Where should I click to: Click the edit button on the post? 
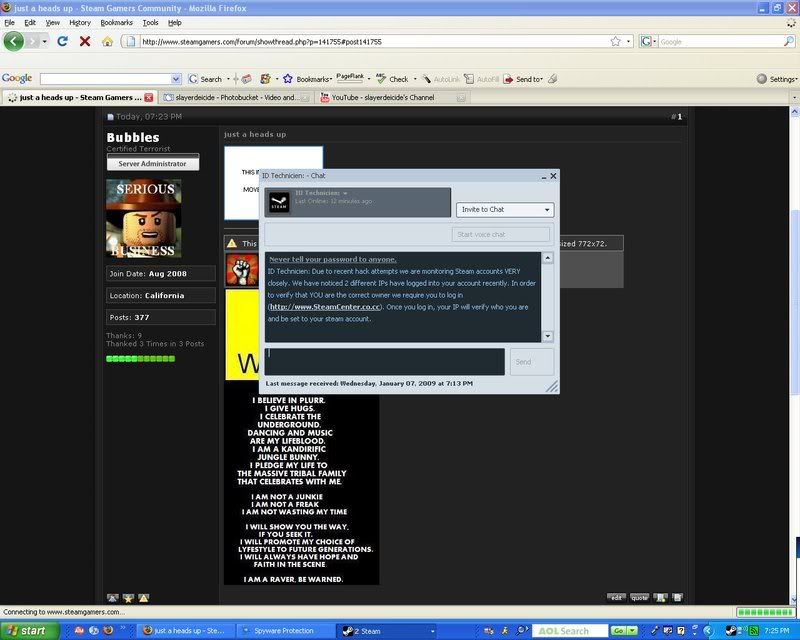coord(616,597)
